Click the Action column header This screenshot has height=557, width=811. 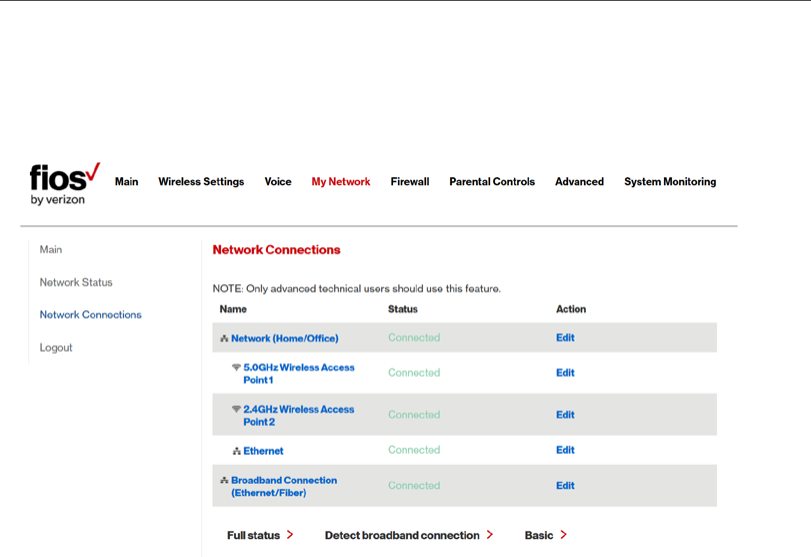[571, 309]
